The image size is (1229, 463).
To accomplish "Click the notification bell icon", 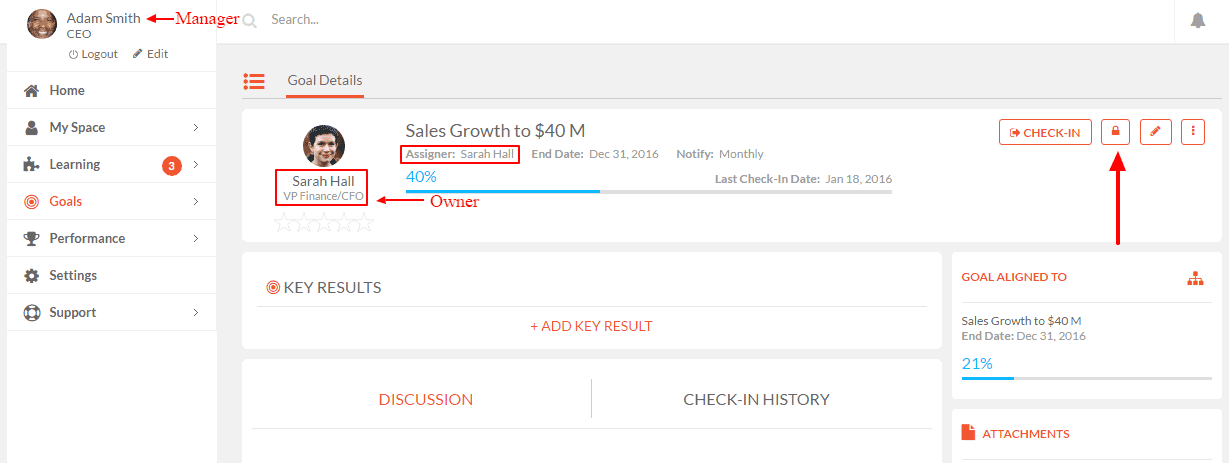I will coord(1197,20).
